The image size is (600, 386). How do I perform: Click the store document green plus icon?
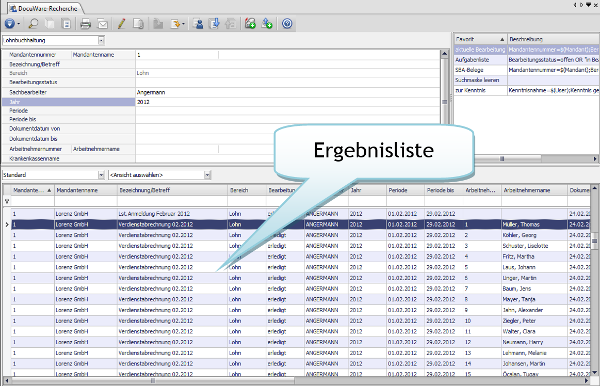(x=250, y=24)
